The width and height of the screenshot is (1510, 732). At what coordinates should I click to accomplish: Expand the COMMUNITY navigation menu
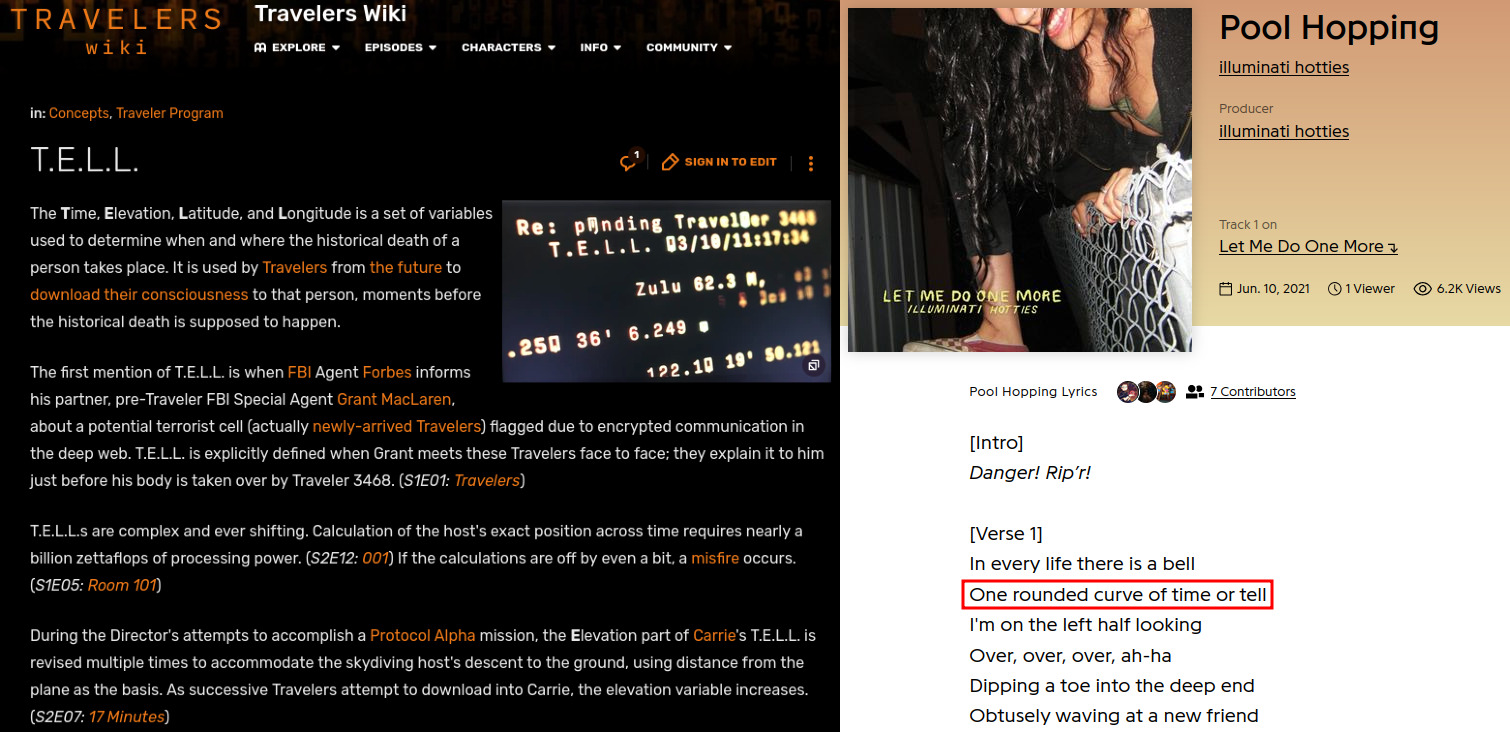pos(689,47)
